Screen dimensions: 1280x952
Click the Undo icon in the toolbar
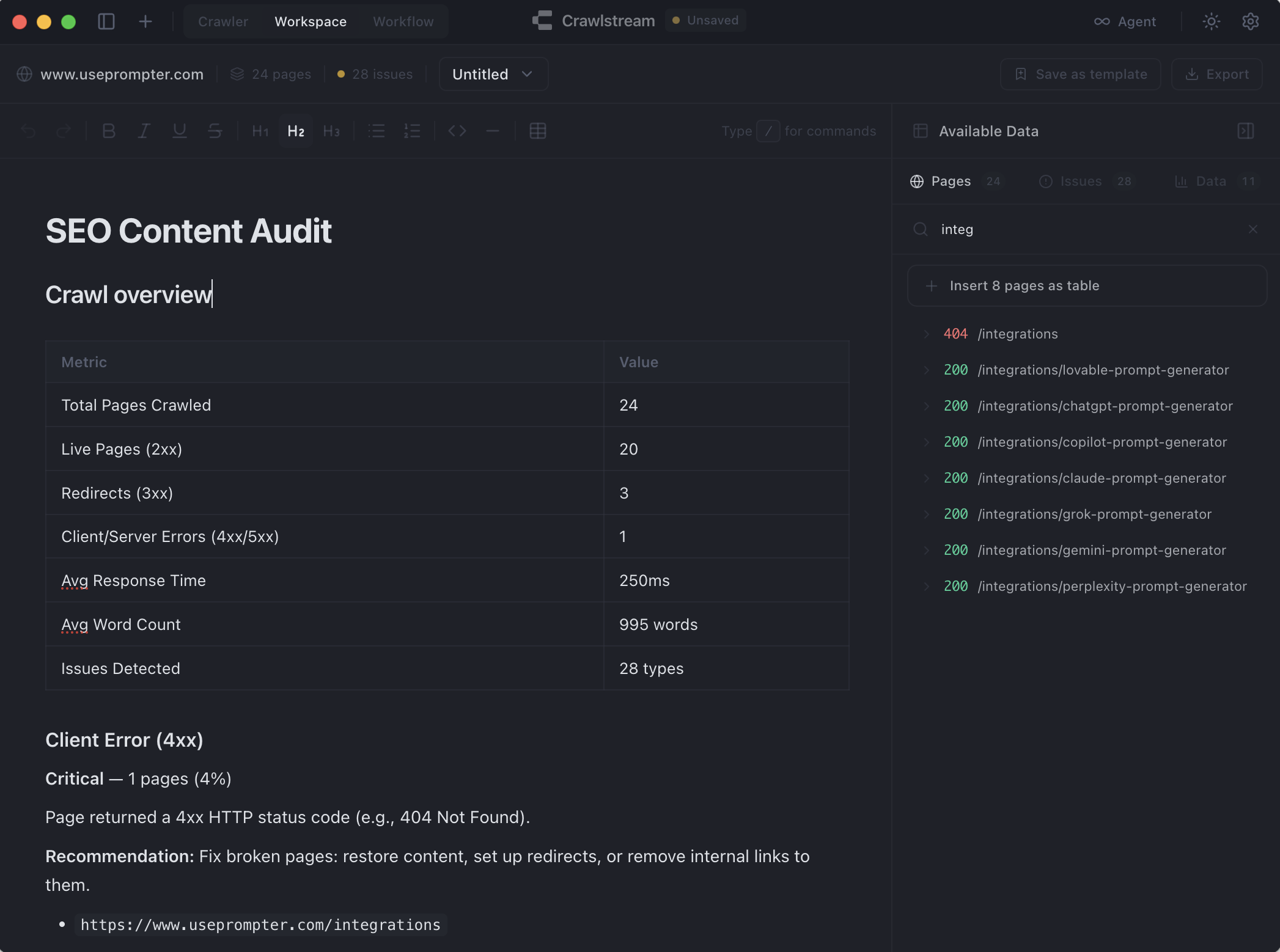[x=28, y=131]
